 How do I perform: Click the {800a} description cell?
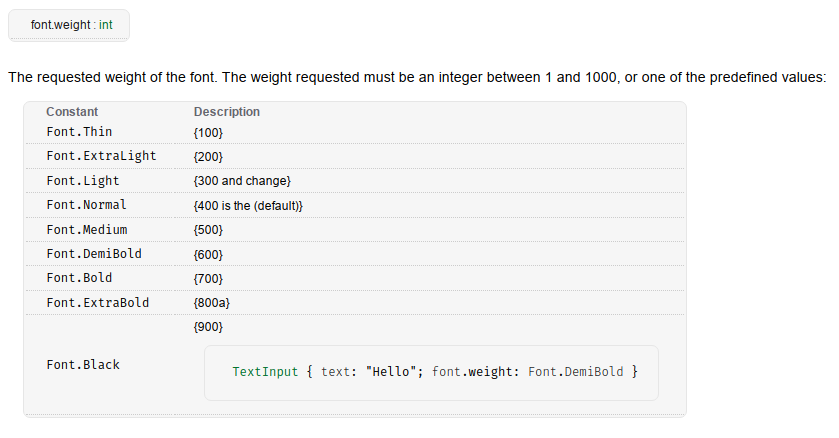(212, 303)
